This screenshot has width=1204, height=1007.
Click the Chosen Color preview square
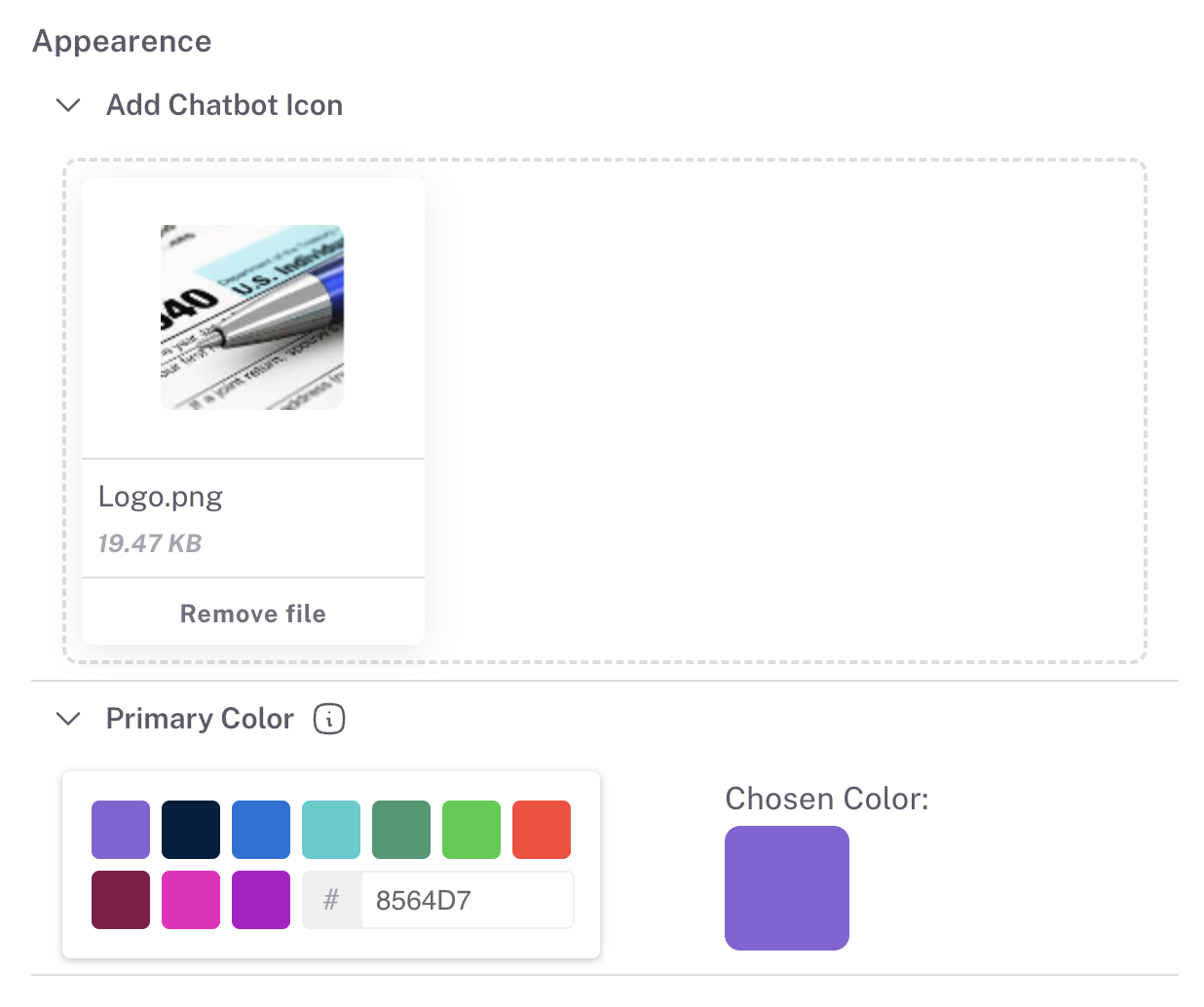(787, 888)
